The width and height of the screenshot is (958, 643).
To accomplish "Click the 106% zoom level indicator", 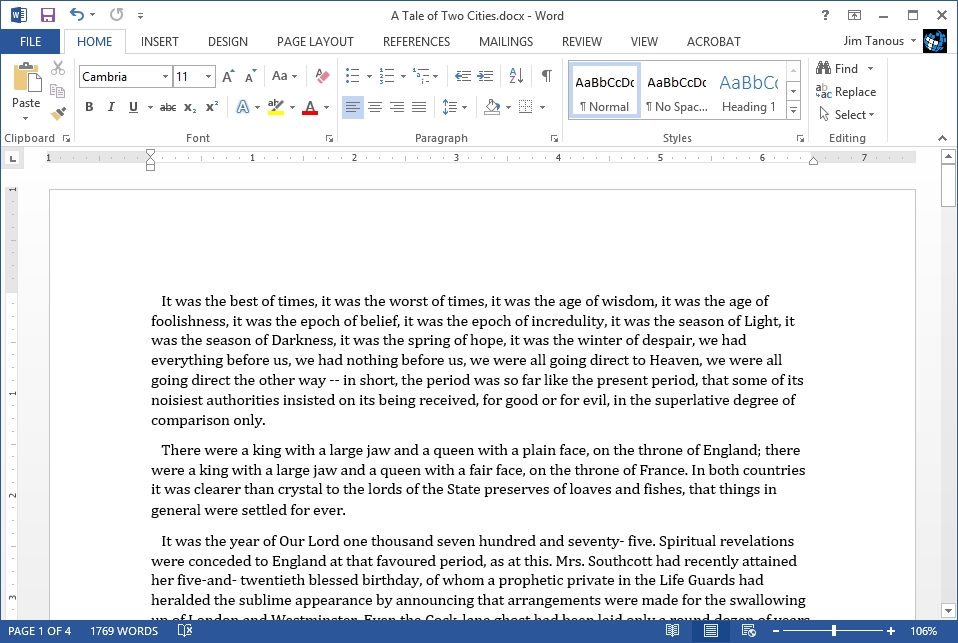I will (x=923, y=631).
